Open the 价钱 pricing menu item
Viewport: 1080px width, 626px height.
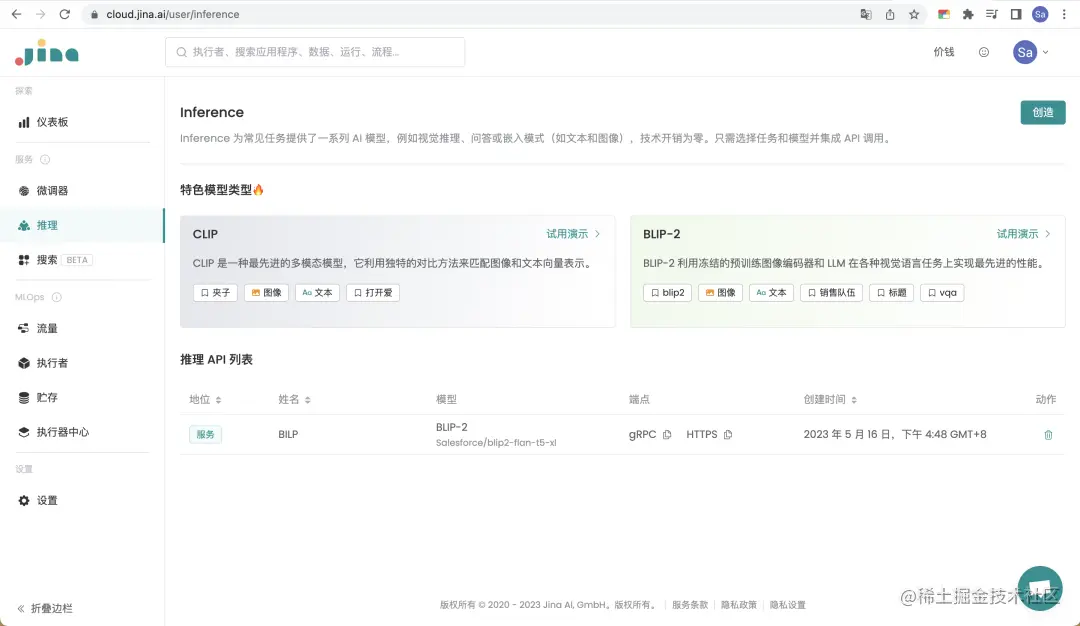(943, 51)
